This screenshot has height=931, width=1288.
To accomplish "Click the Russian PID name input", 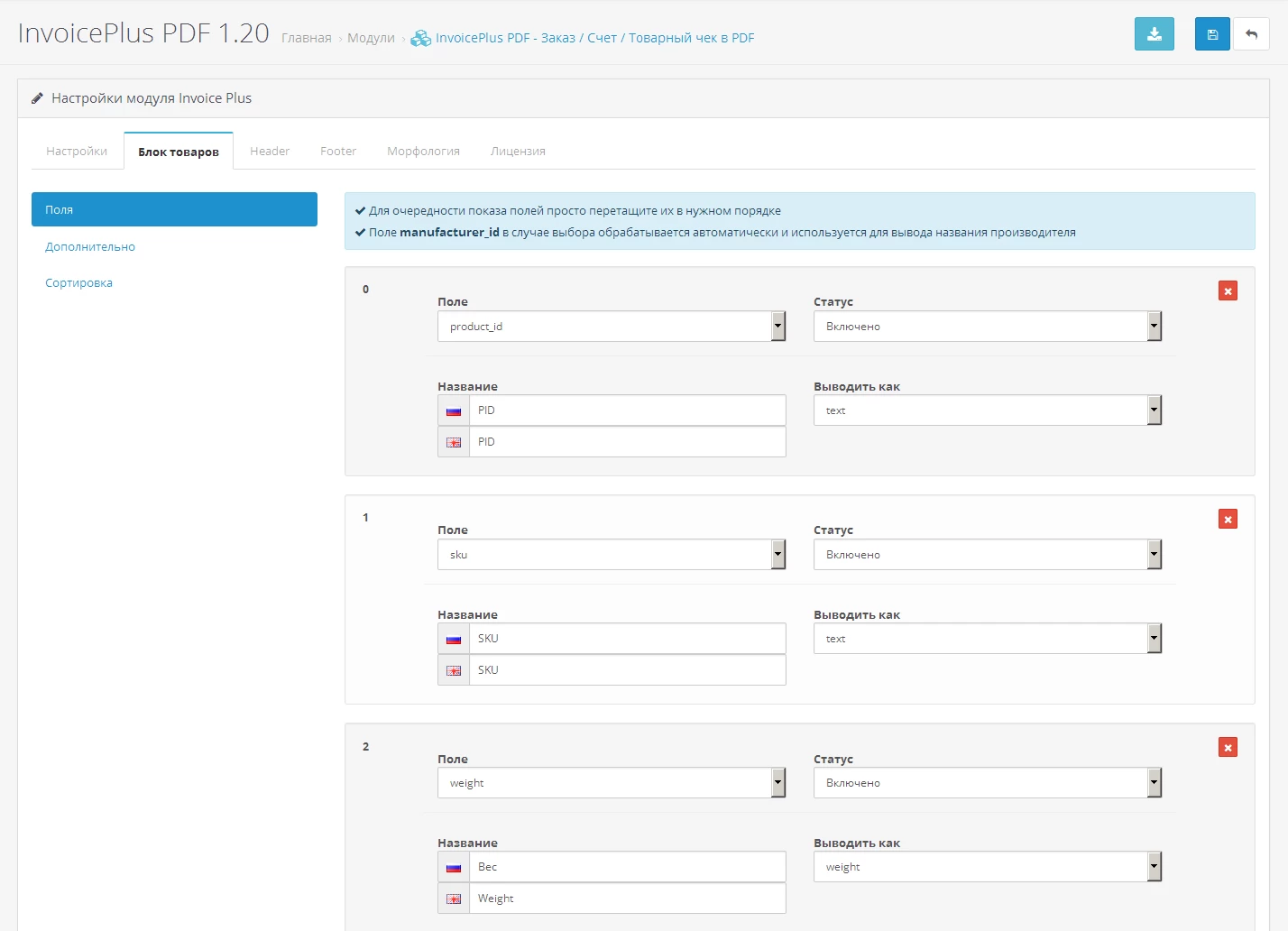I will 628,410.
